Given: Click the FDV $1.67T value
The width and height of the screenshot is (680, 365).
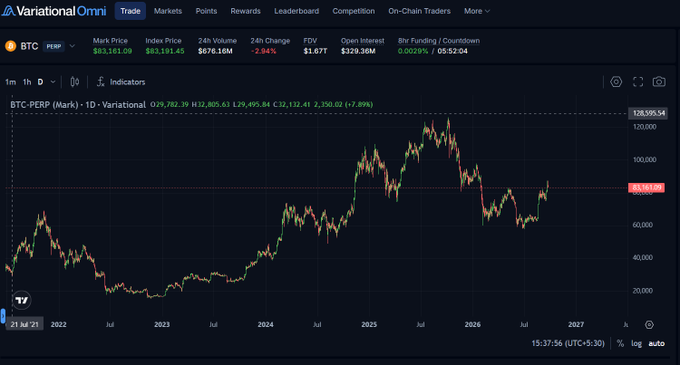Looking at the screenshot, I should pyautogui.click(x=315, y=51).
